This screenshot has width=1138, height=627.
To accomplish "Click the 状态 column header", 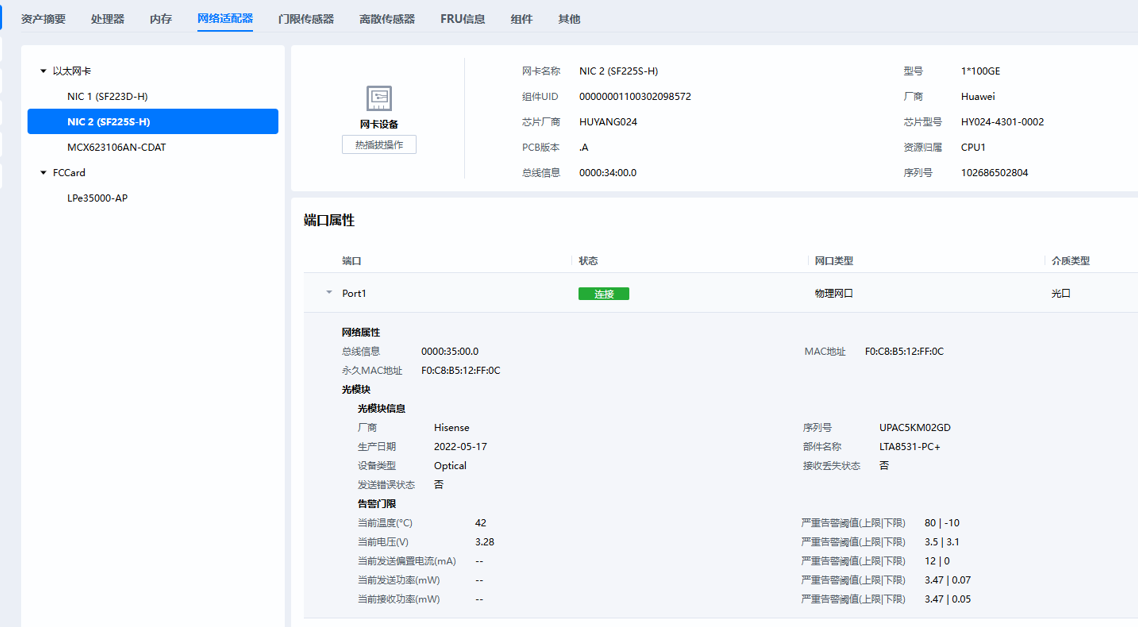I will [x=589, y=261].
